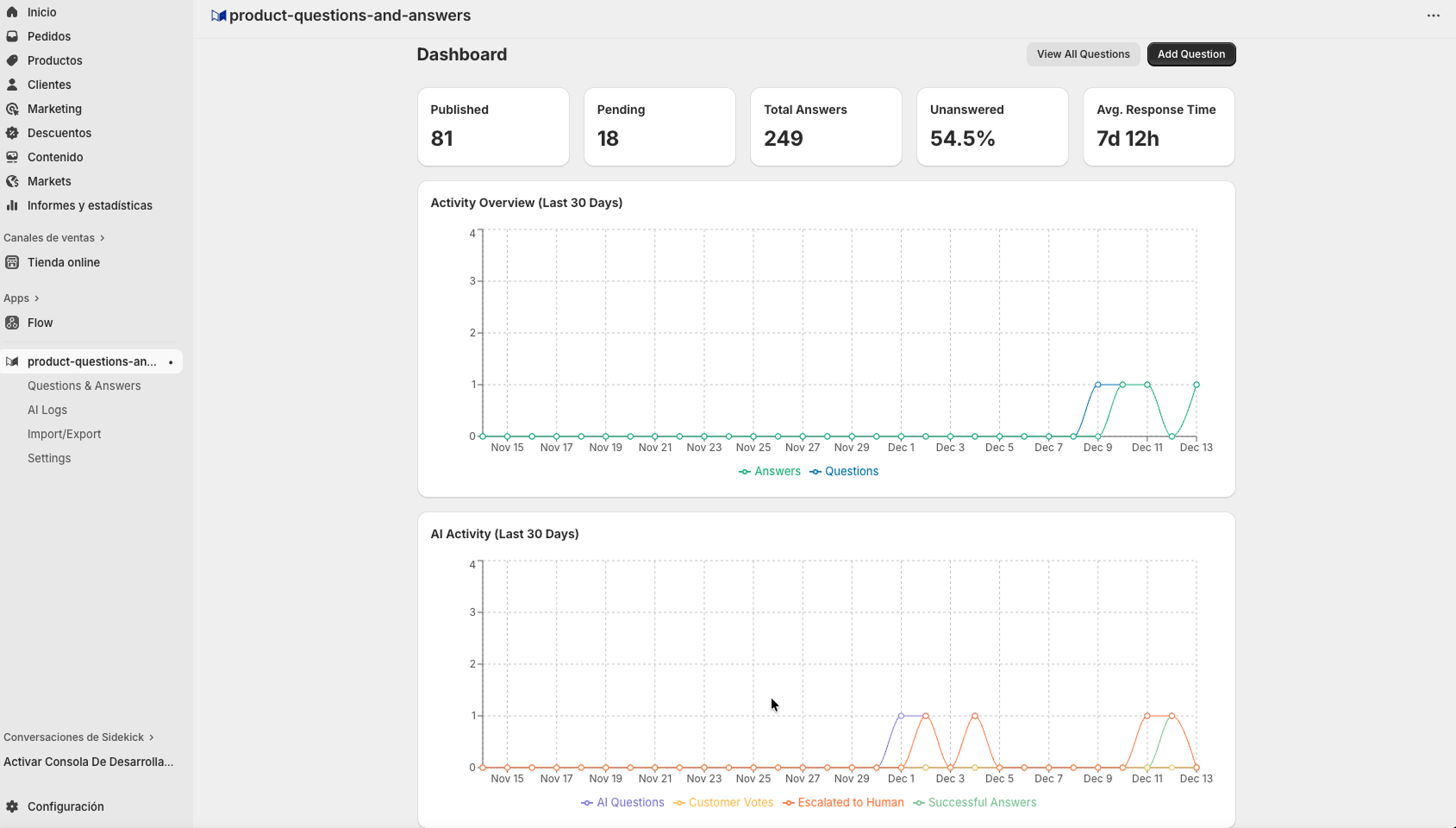Click the Productos tag icon

coord(12,60)
